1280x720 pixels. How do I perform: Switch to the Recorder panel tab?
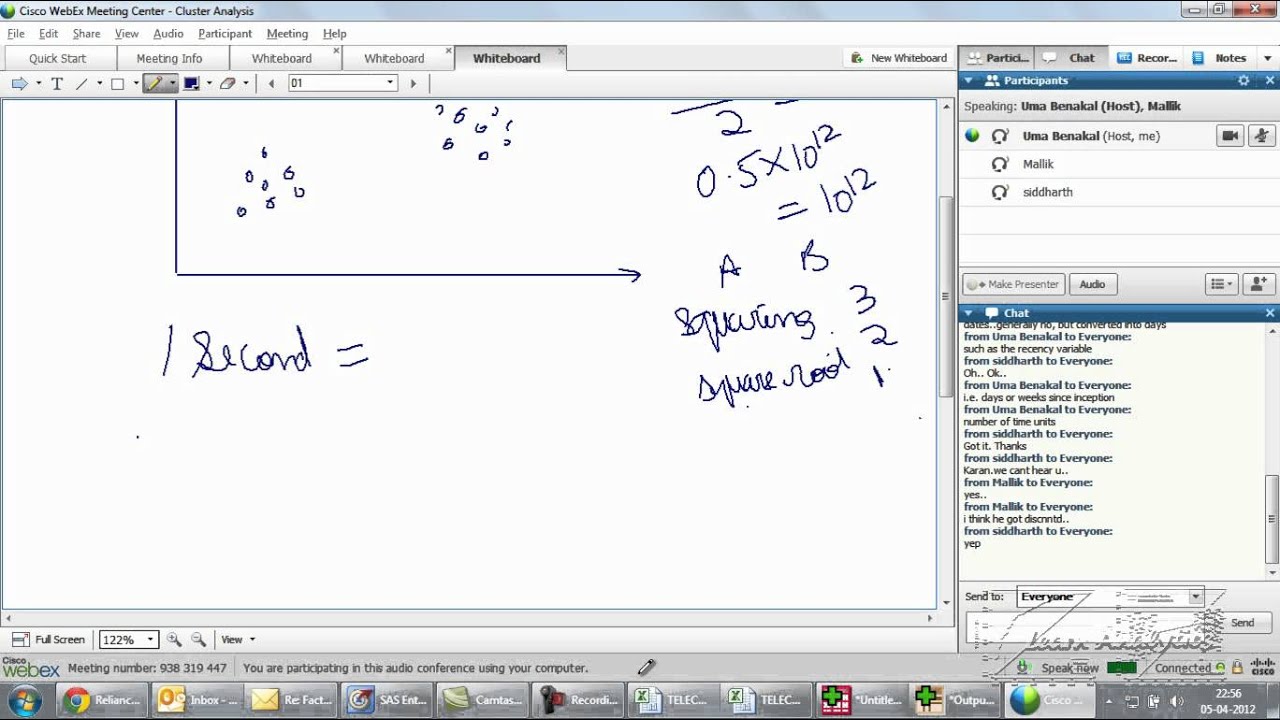(x=1146, y=58)
